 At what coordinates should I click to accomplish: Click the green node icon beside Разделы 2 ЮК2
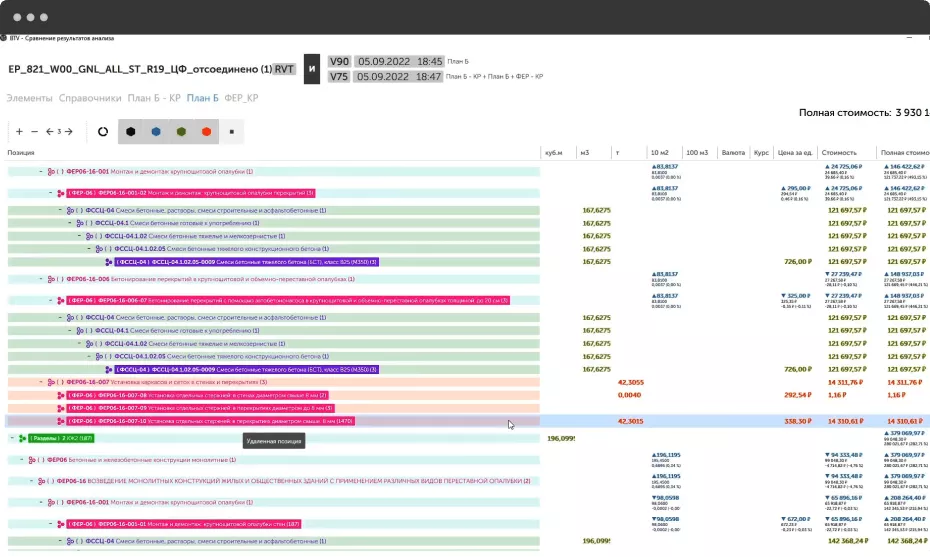(21, 438)
